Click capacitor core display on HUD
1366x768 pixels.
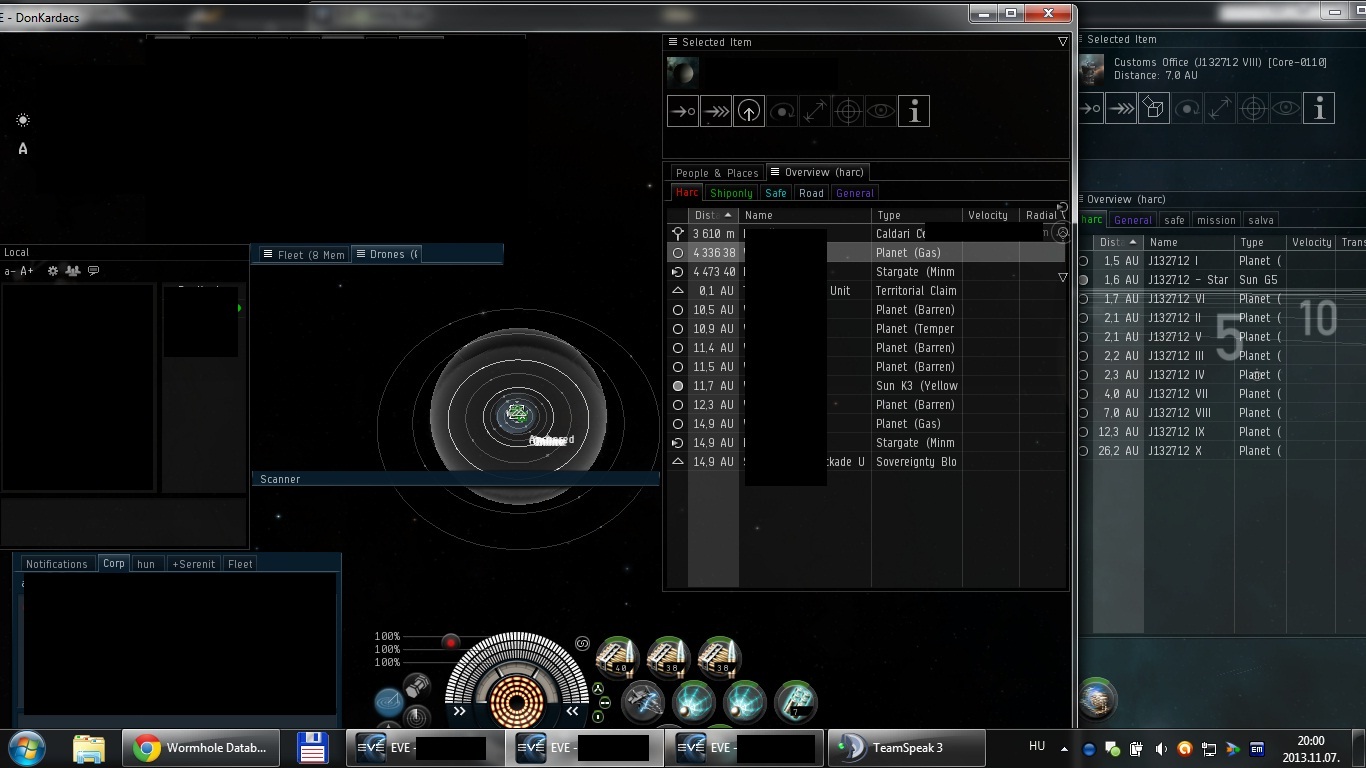[516, 700]
